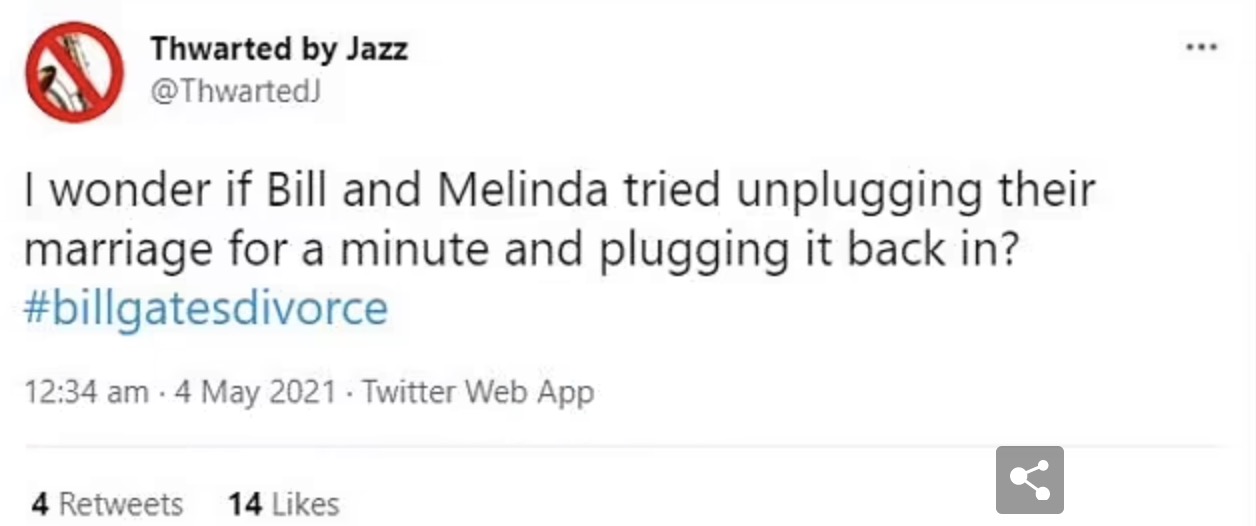Click the like count number 14
The image size is (1256, 526).
[244, 503]
